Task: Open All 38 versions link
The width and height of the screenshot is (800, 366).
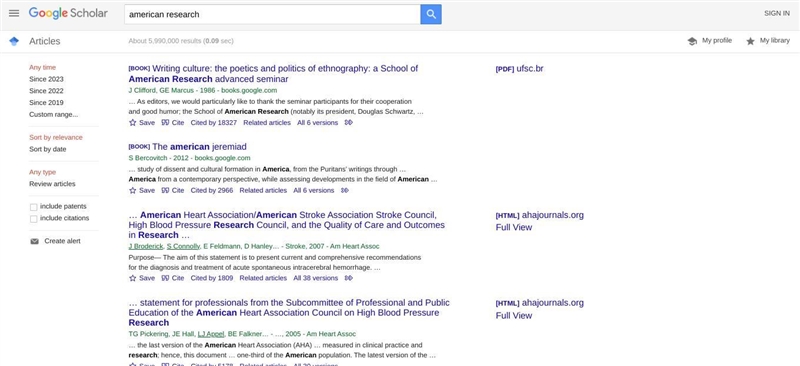Action: click(x=315, y=278)
